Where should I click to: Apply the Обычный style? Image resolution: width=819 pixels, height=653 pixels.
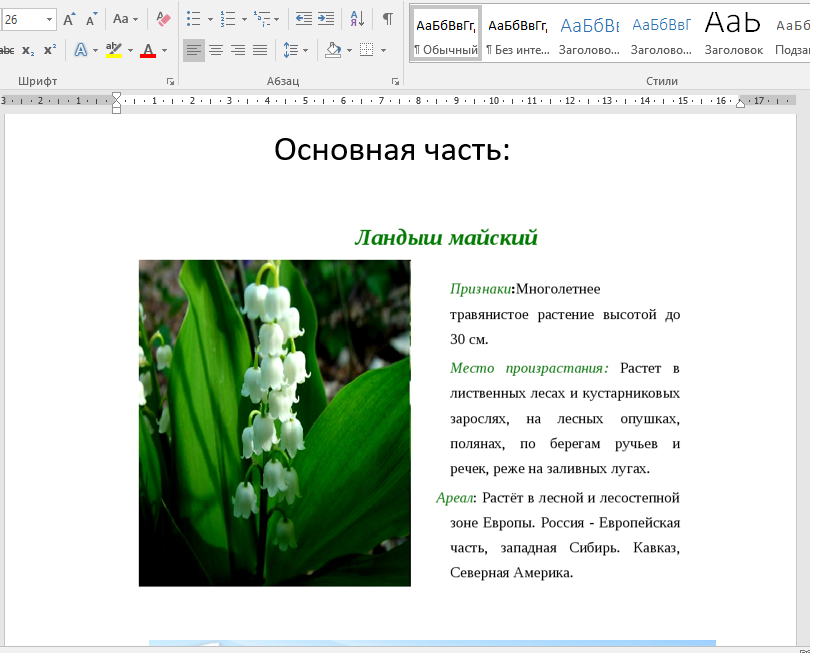pos(446,34)
